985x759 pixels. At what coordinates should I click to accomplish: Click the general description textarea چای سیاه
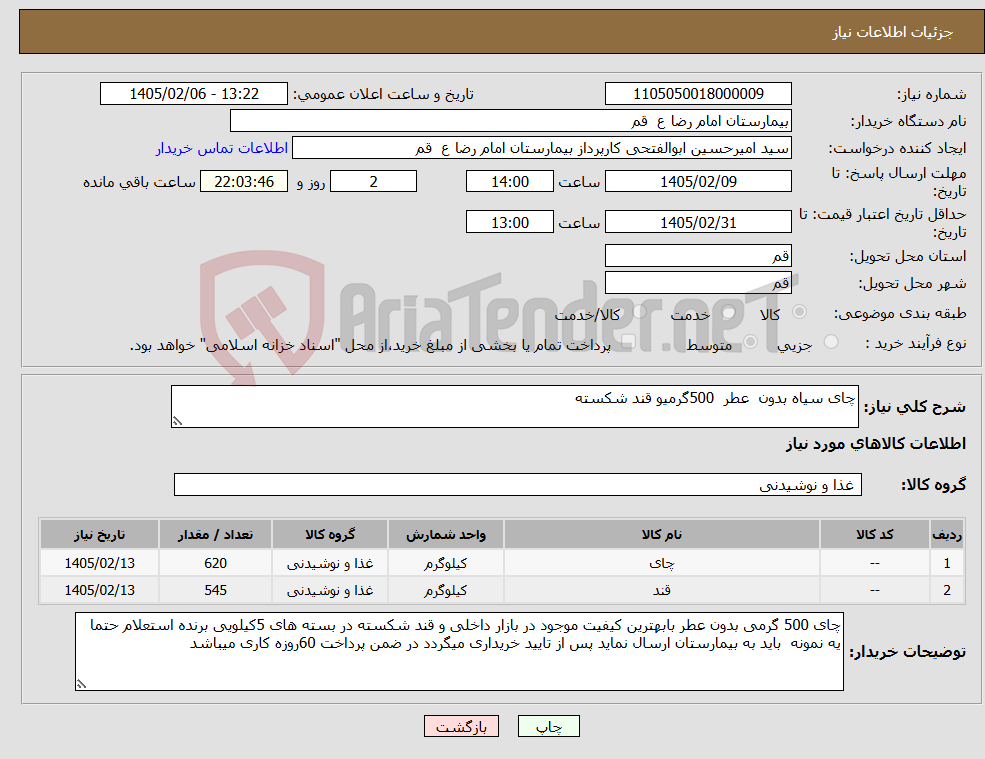tap(514, 407)
